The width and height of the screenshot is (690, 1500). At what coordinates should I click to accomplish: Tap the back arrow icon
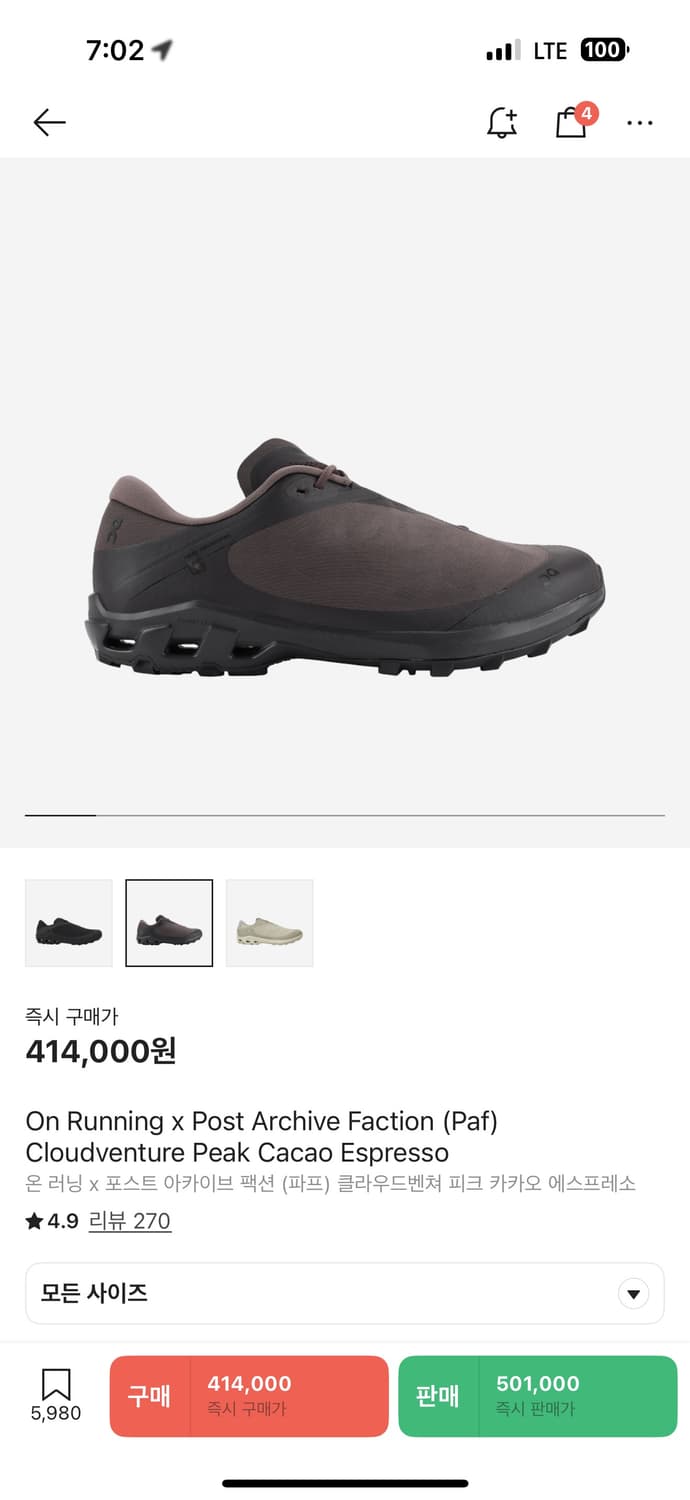pos(49,123)
